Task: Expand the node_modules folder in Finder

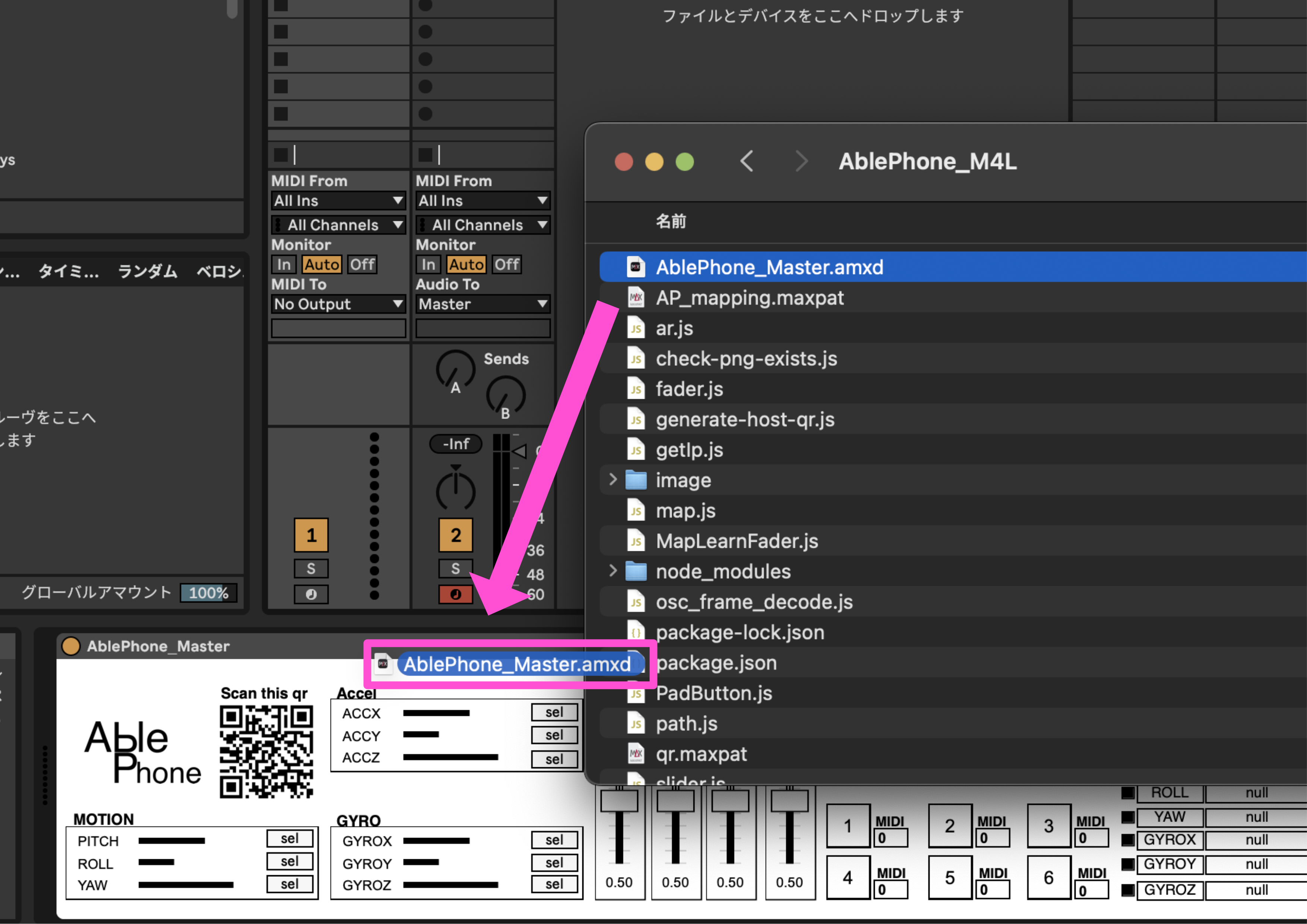Action: click(613, 571)
